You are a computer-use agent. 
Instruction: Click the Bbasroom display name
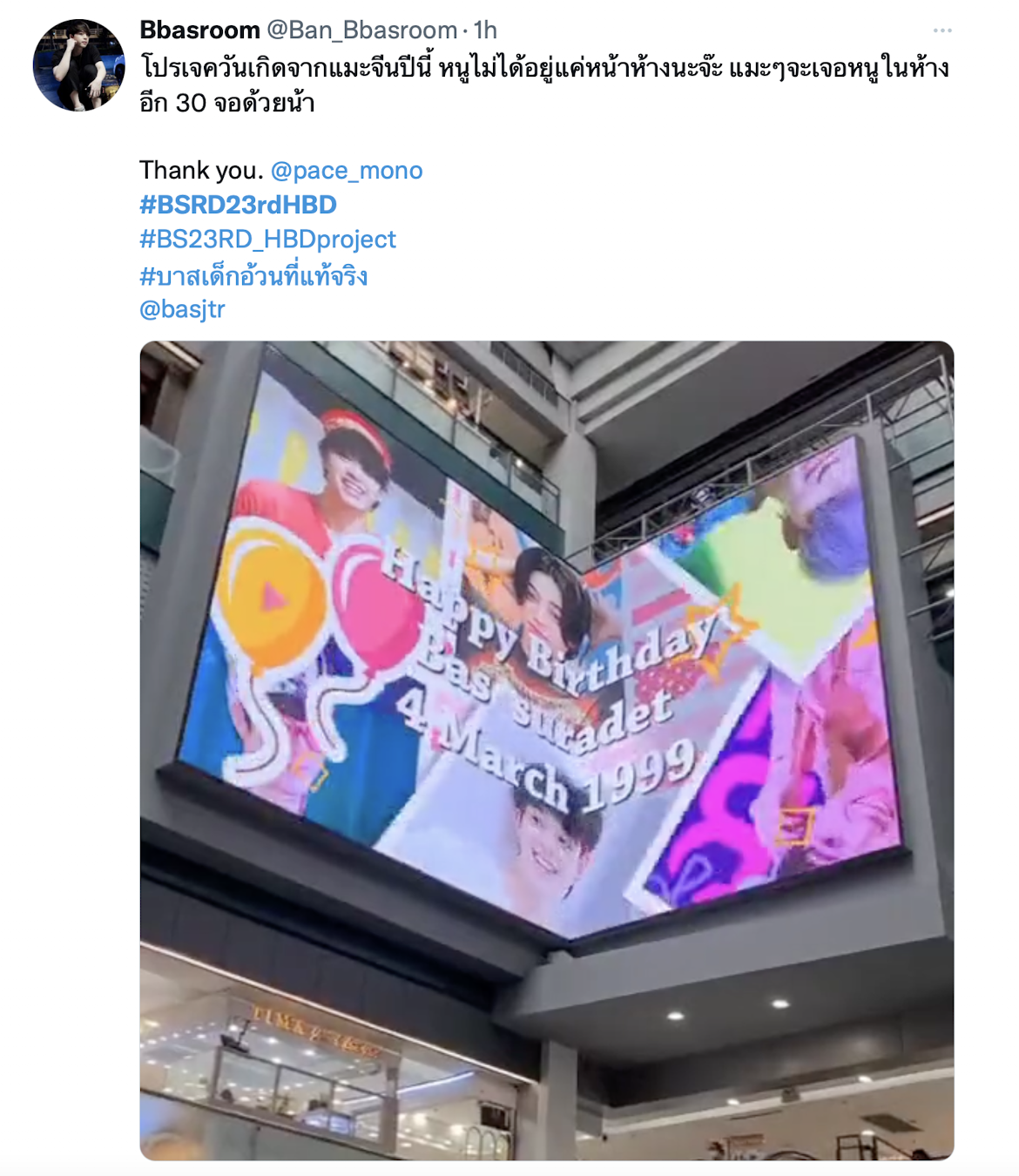pos(199,30)
